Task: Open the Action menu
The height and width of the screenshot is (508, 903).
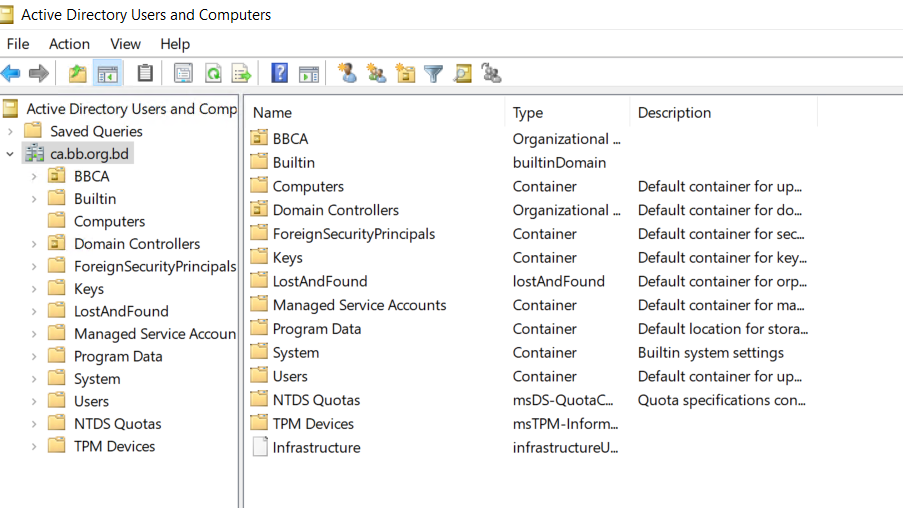Action: point(69,44)
